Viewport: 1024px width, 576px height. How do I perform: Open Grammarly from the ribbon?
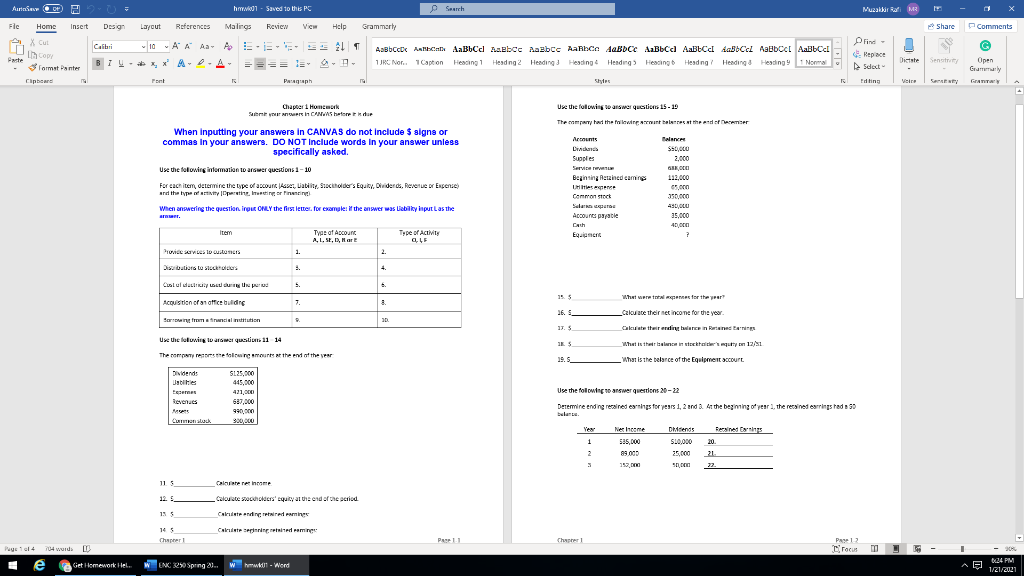click(x=985, y=55)
